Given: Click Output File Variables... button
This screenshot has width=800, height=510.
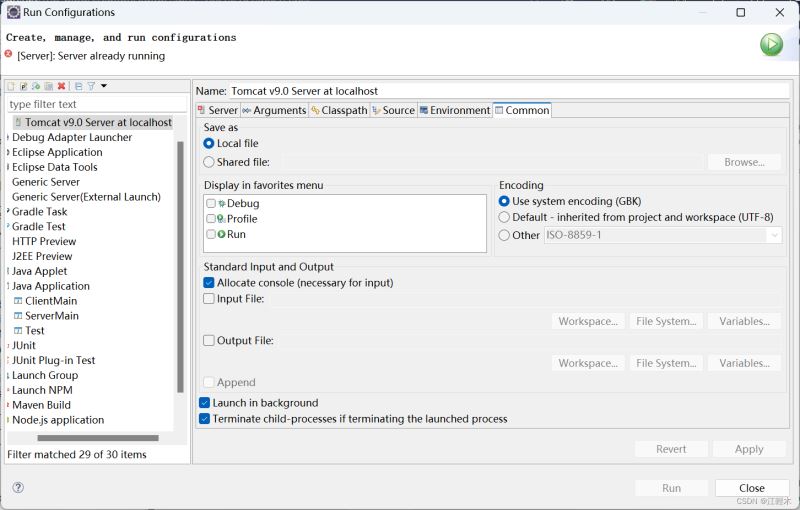Looking at the screenshot, I should click(x=744, y=363).
